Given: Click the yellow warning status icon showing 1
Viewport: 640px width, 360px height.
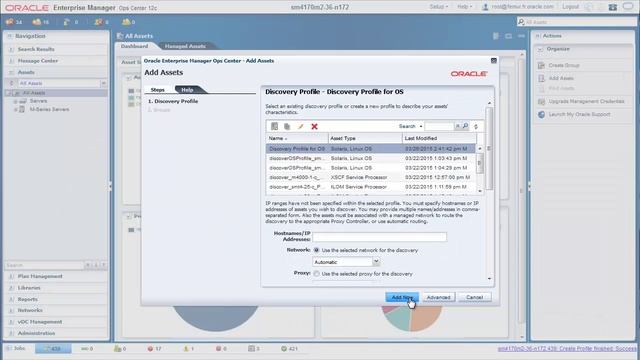Looking at the screenshot, I should 186,349.
